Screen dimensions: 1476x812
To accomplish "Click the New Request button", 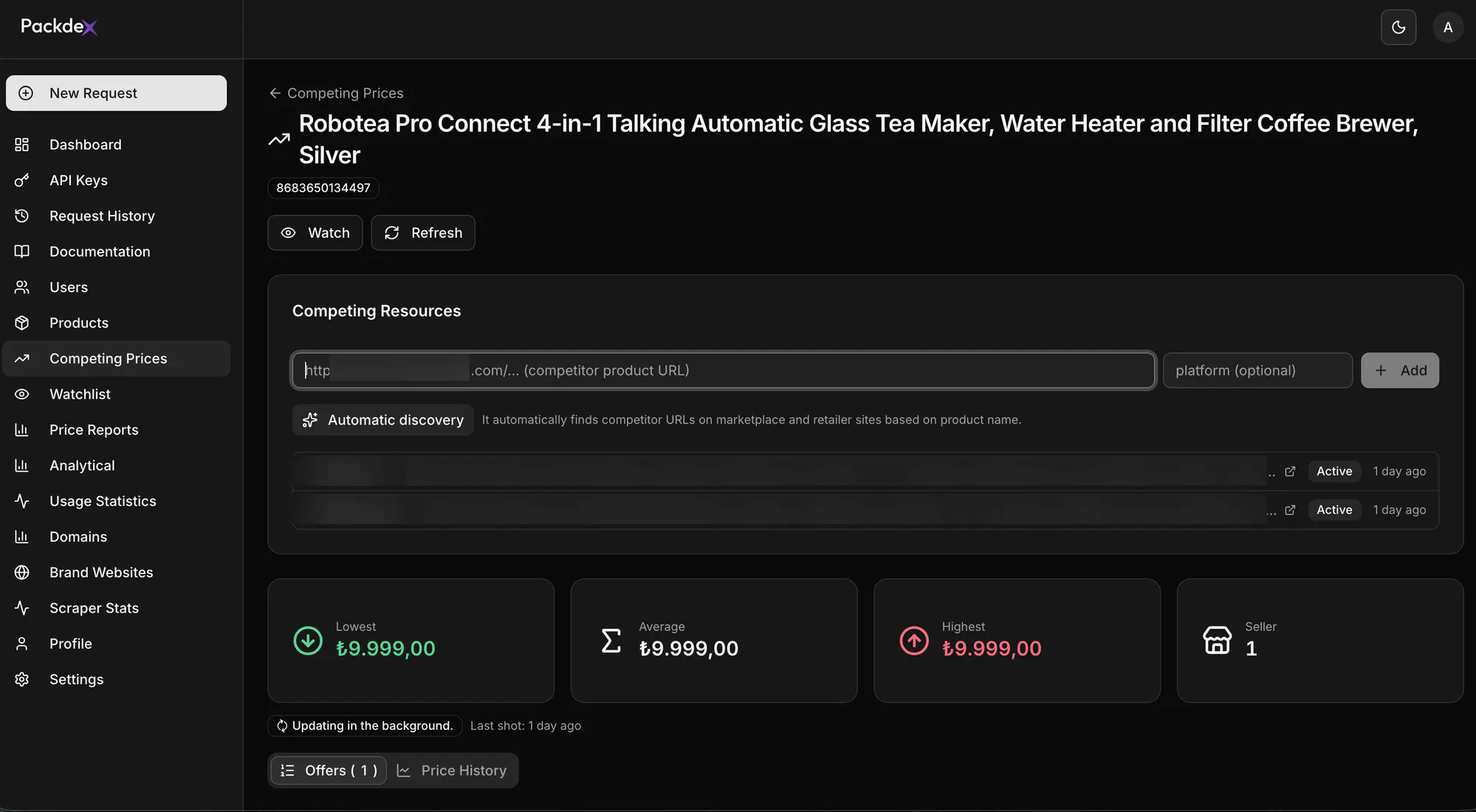I will coord(117,93).
